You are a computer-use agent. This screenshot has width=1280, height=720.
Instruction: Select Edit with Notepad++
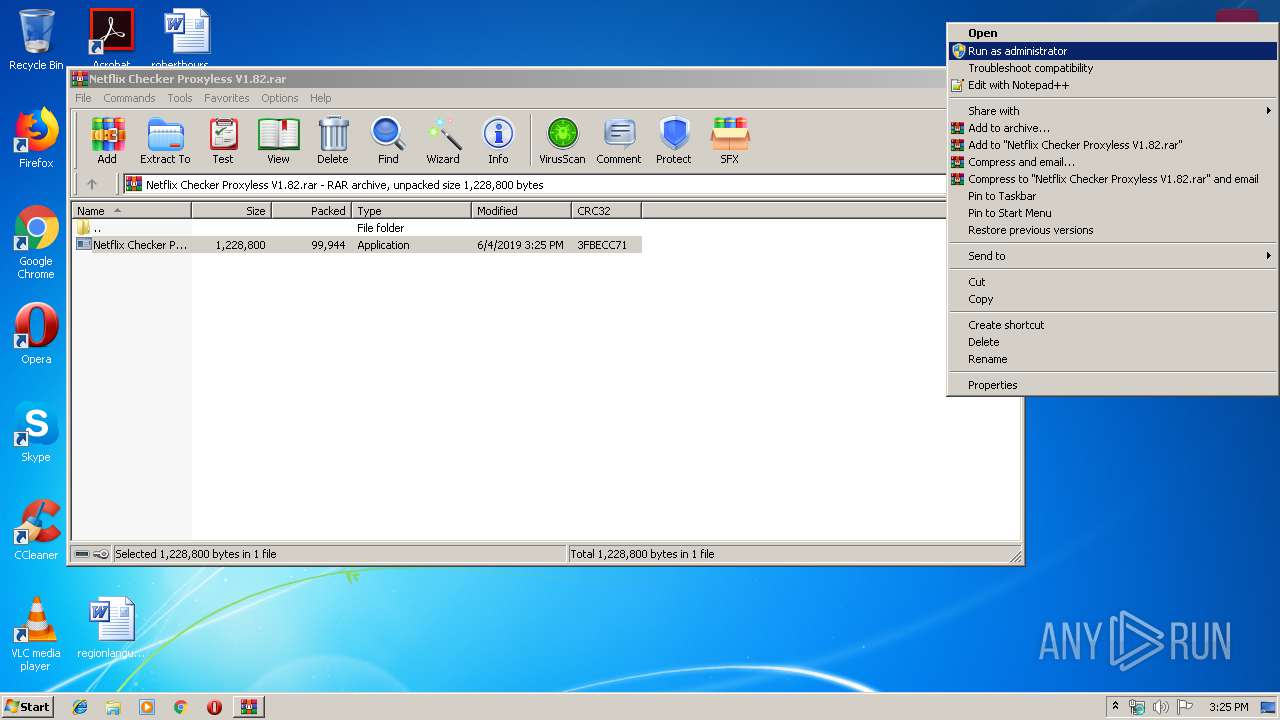pyautogui.click(x=1112, y=85)
